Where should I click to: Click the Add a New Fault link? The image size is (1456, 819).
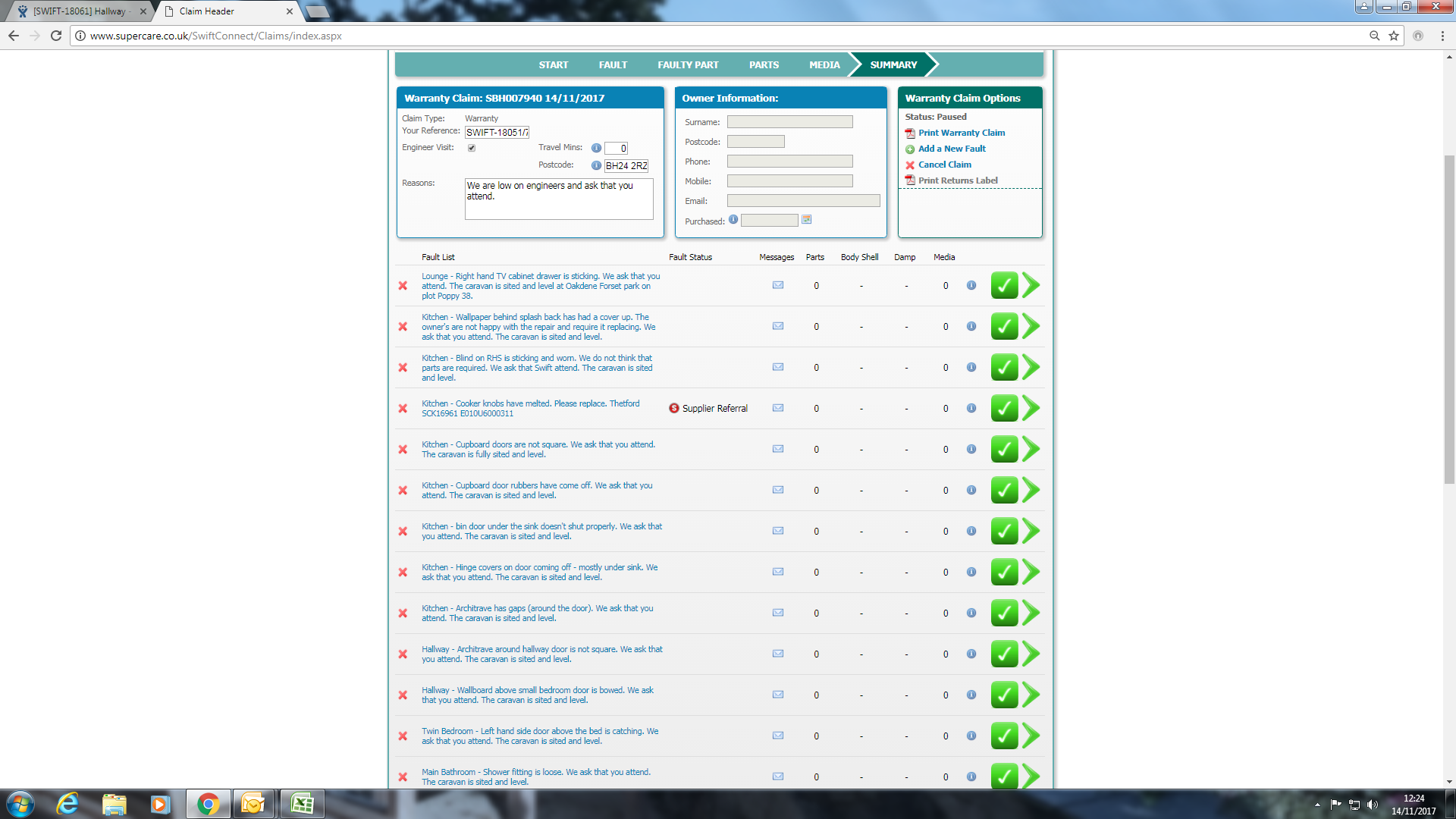[x=952, y=149]
